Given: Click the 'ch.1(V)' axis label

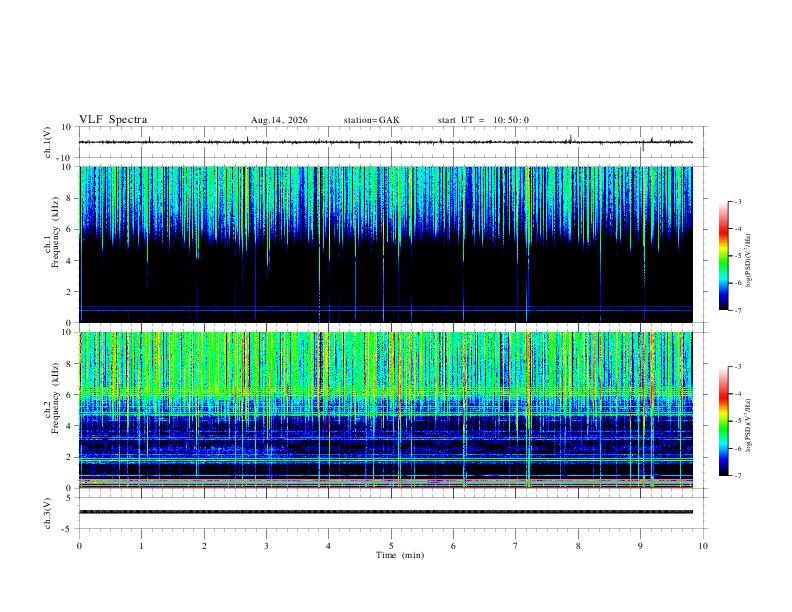Looking at the screenshot, I should tap(48, 142).
